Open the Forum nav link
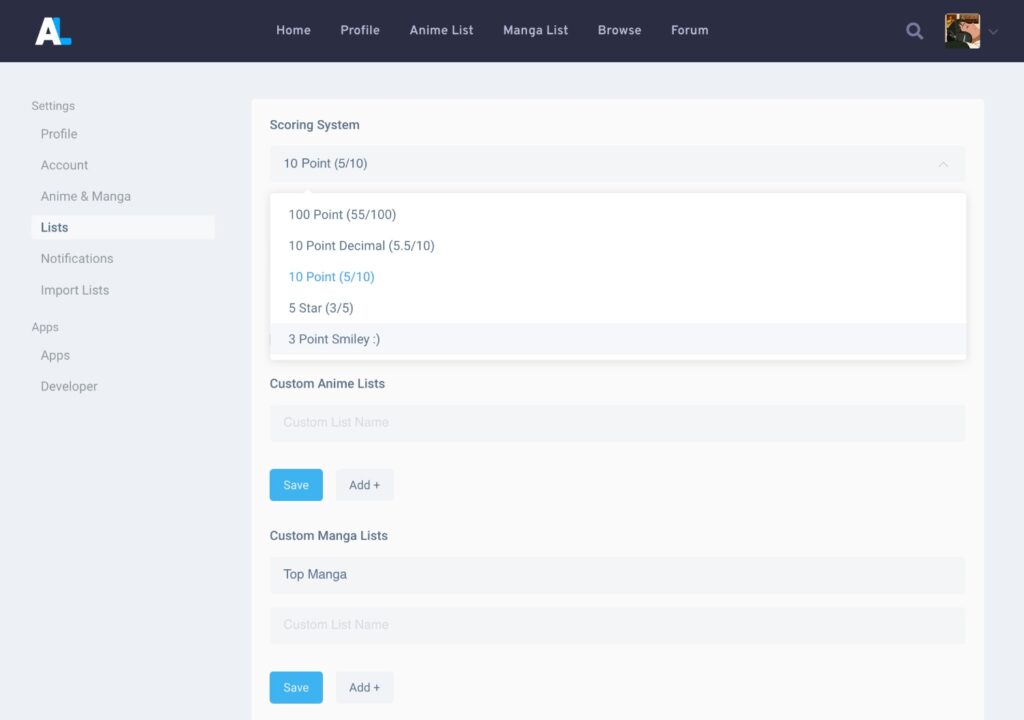 pos(689,30)
